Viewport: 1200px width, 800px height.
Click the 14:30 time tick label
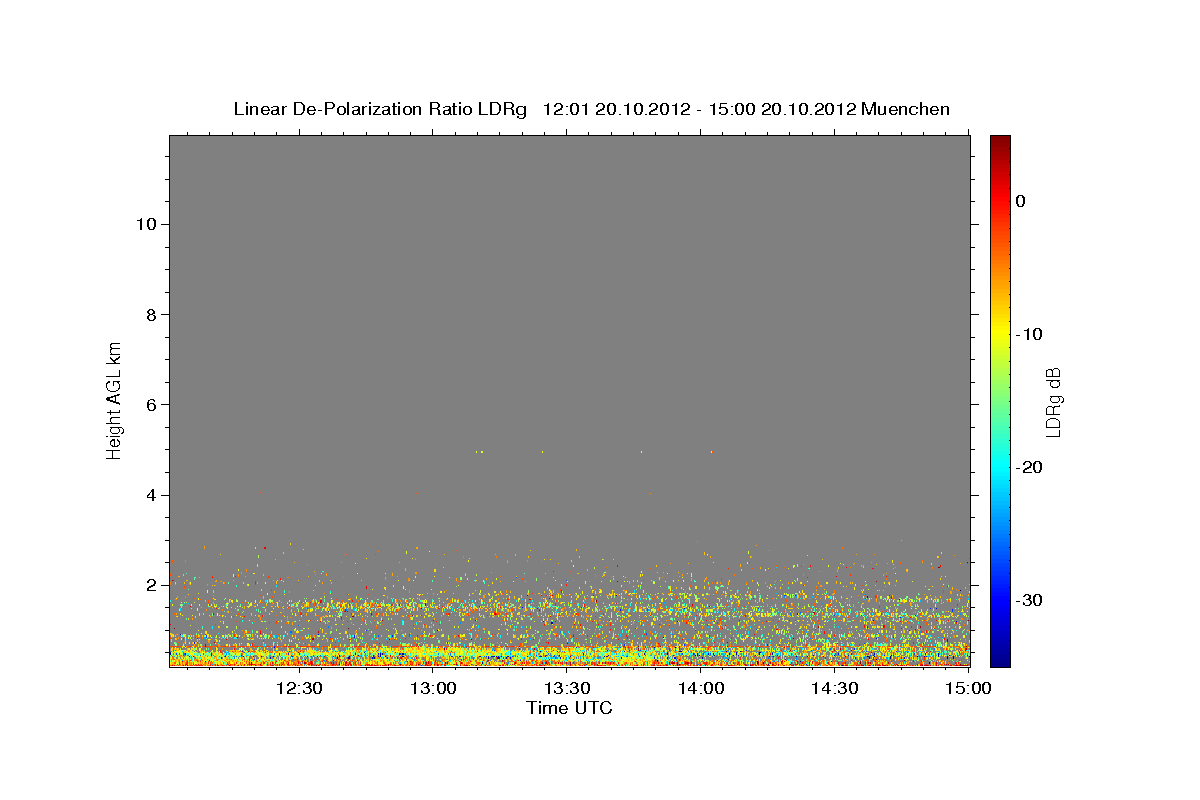tap(836, 688)
